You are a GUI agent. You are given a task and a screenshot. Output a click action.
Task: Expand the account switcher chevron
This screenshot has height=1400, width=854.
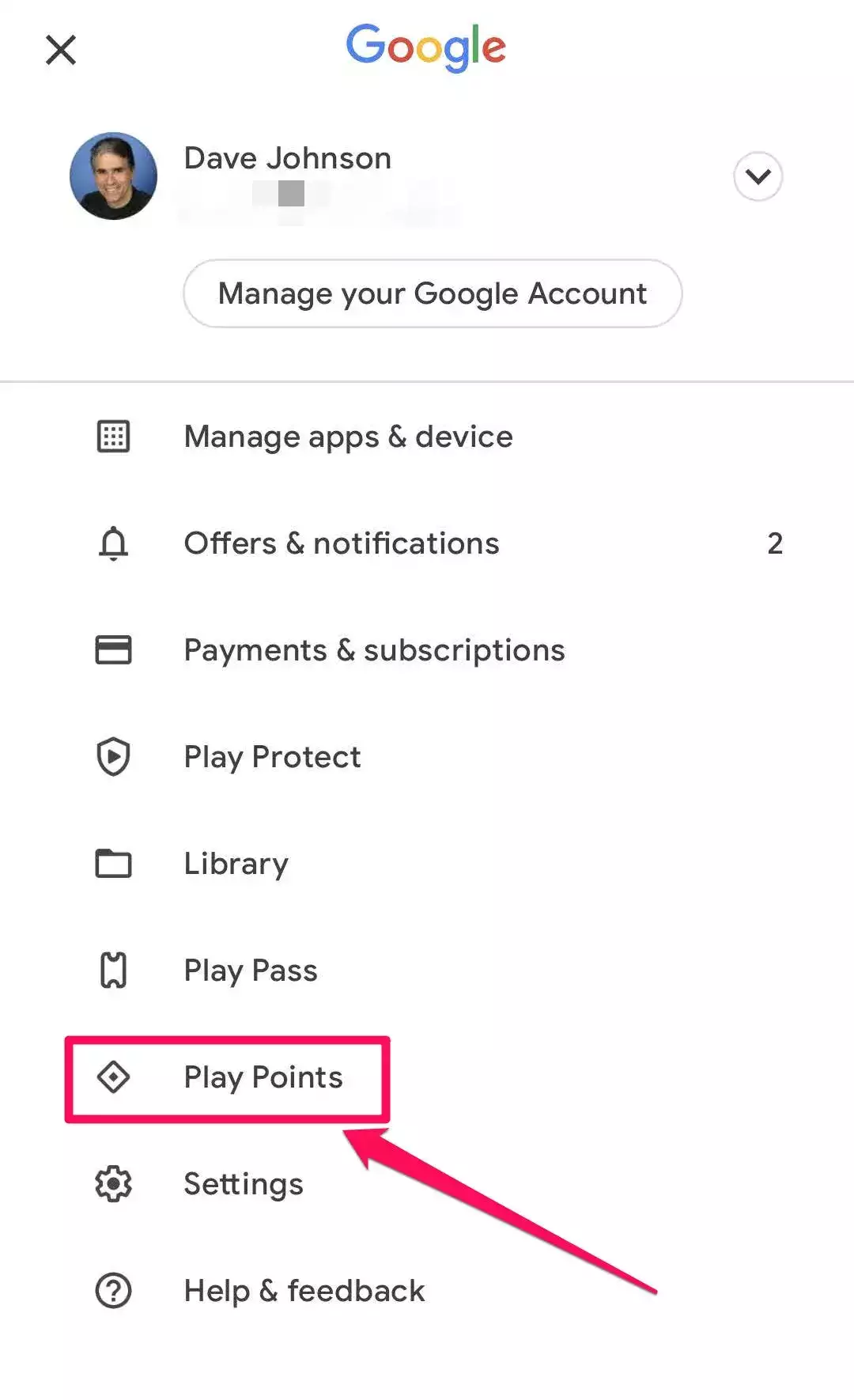(x=758, y=176)
